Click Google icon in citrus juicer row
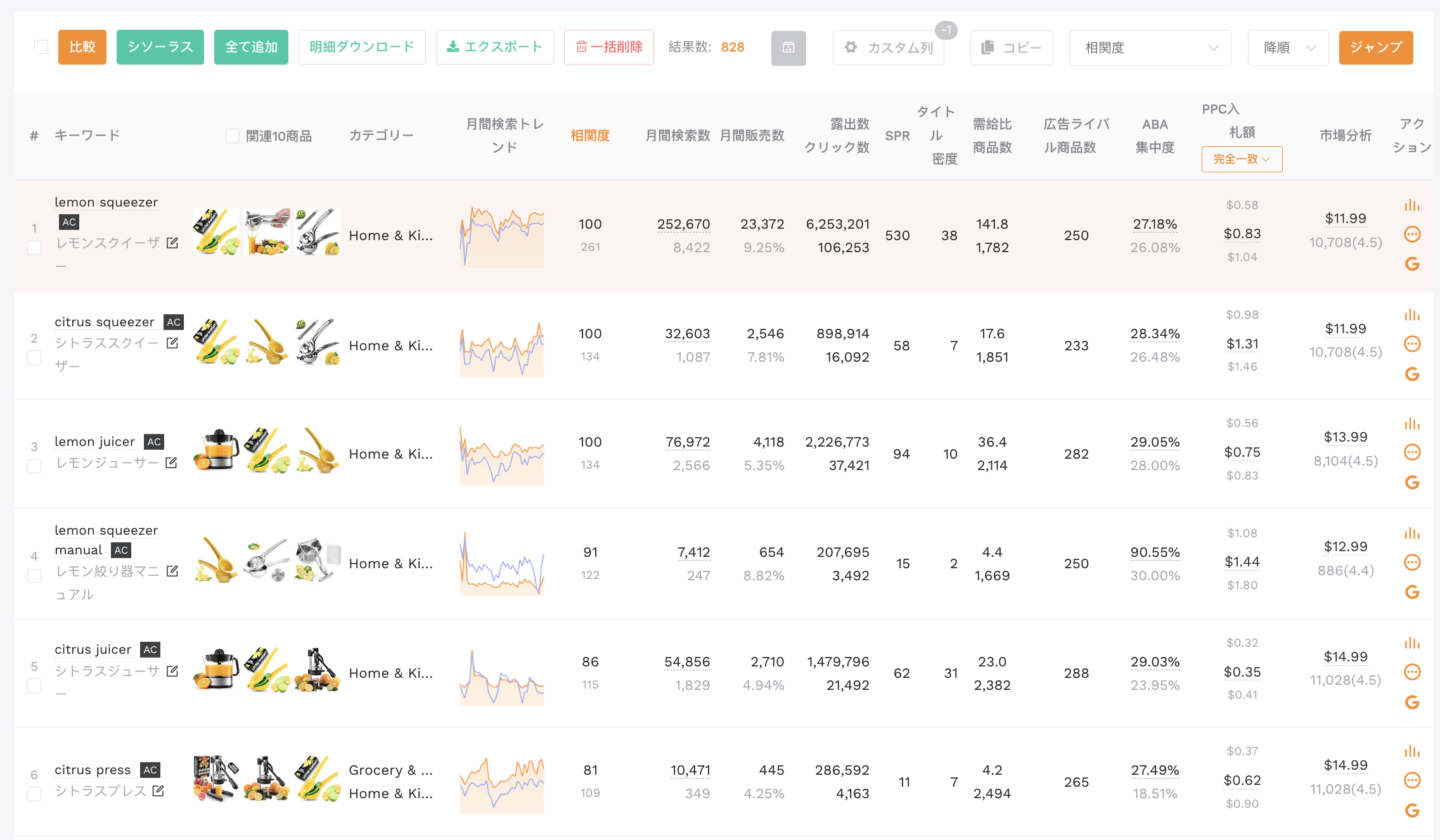The image size is (1440, 840). point(1412,702)
